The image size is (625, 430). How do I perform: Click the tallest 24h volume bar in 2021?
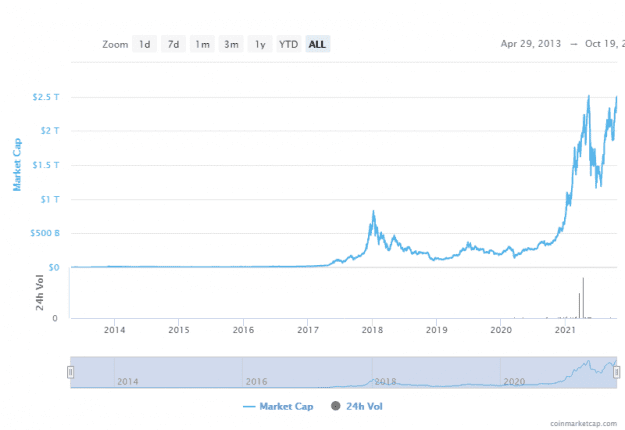click(x=583, y=298)
